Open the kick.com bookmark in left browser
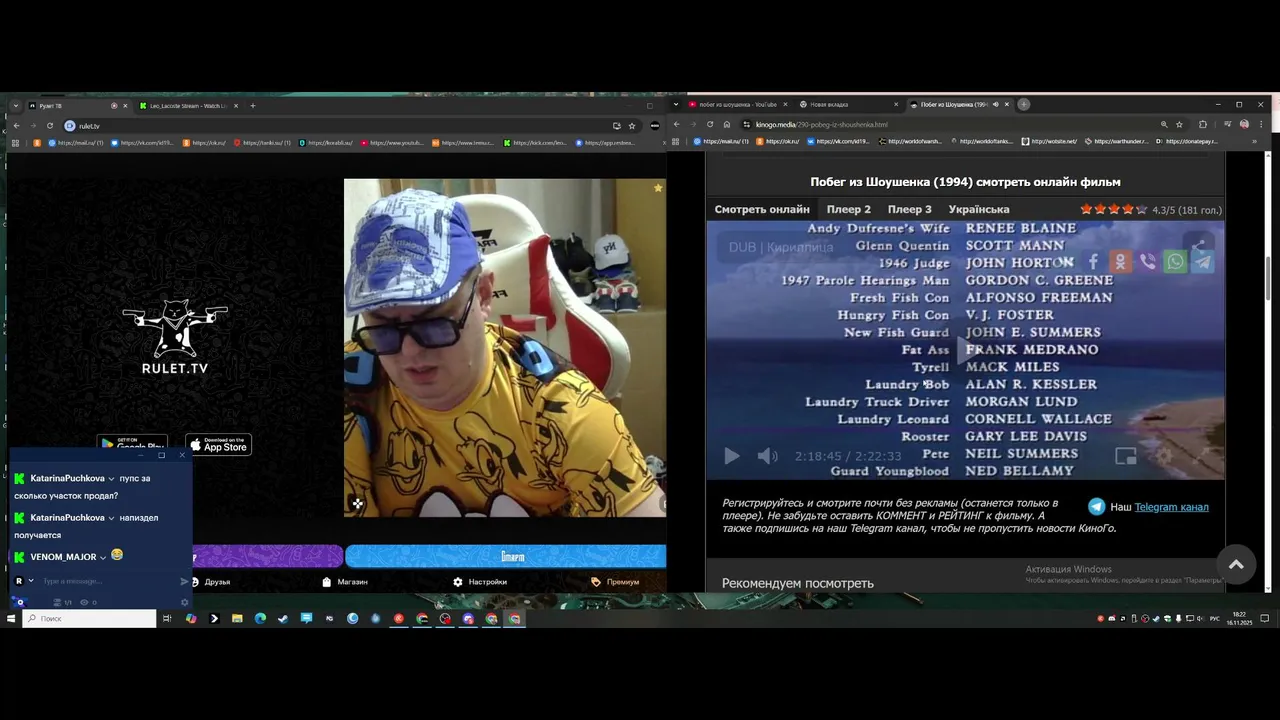The width and height of the screenshot is (1280, 720). point(536,143)
